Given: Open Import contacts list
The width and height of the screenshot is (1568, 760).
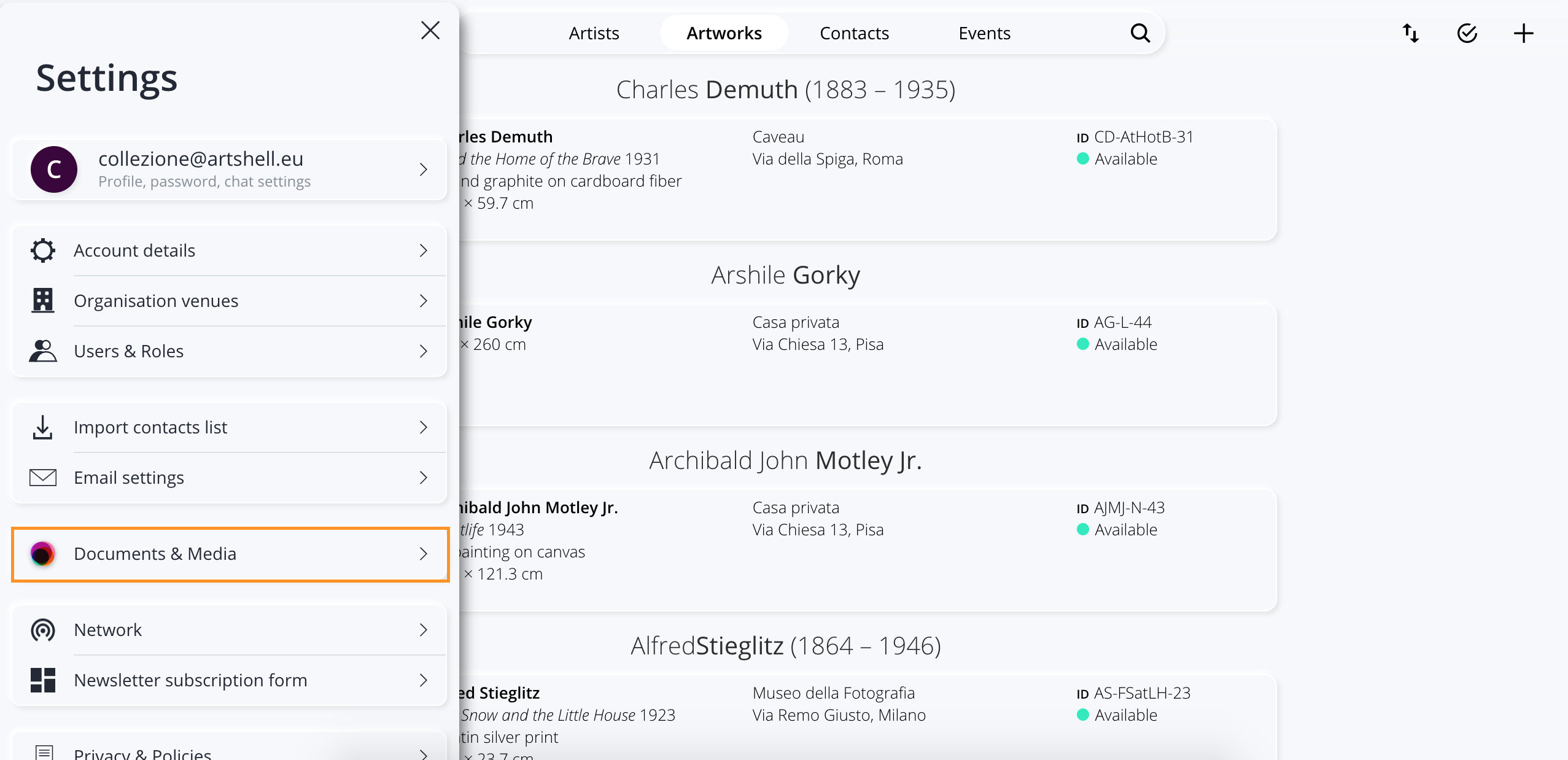Looking at the screenshot, I should [x=229, y=427].
